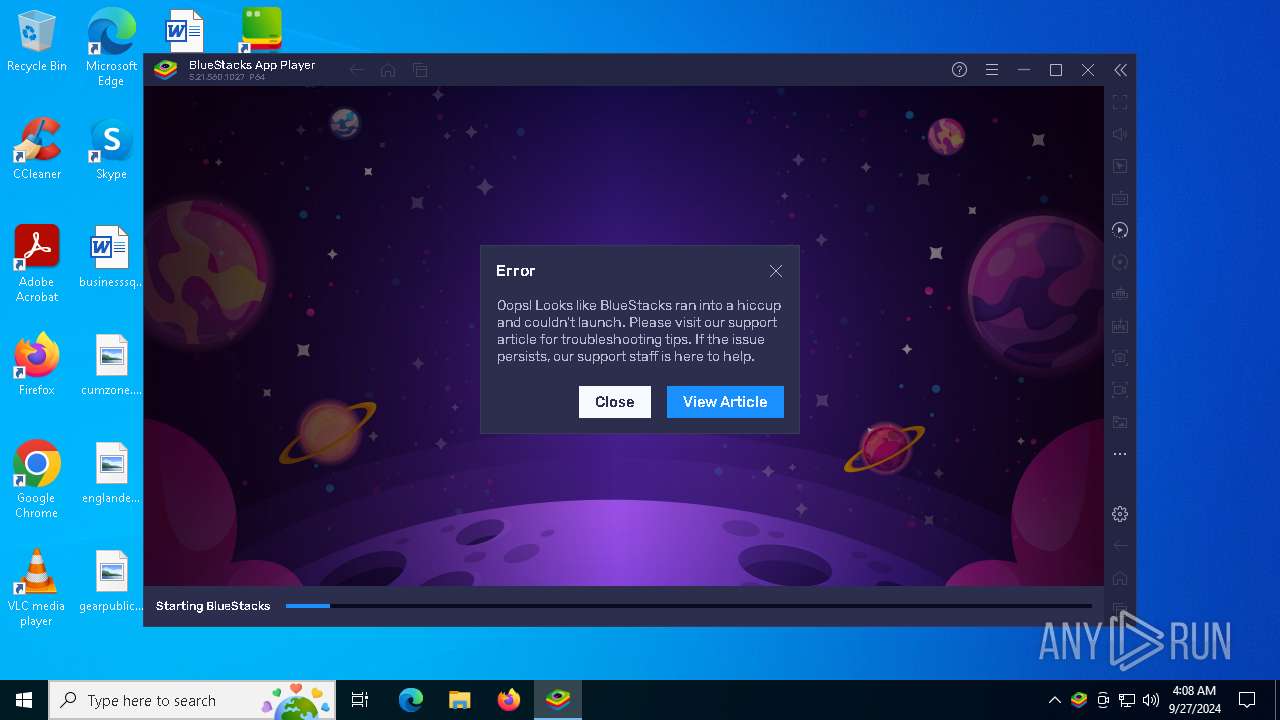Click the View Article button
This screenshot has width=1280, height=720.
[x=725, y=402]
